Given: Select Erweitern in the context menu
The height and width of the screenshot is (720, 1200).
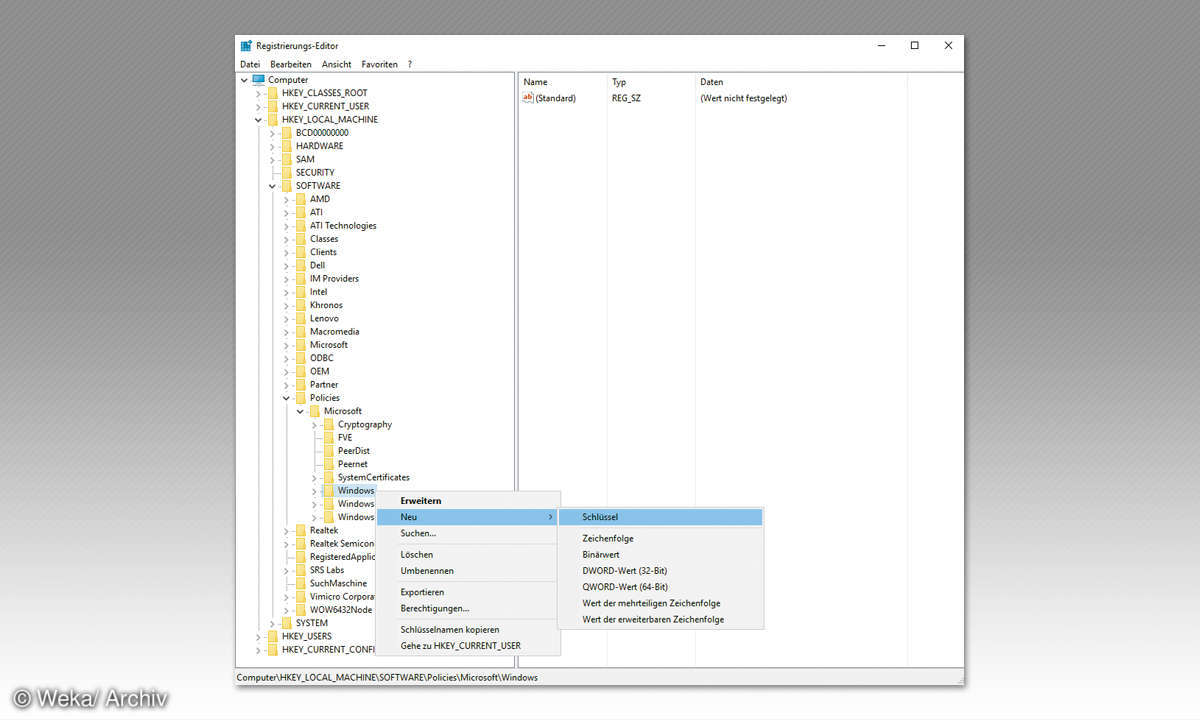Looking at the screenshot, I should click(468, 500).
